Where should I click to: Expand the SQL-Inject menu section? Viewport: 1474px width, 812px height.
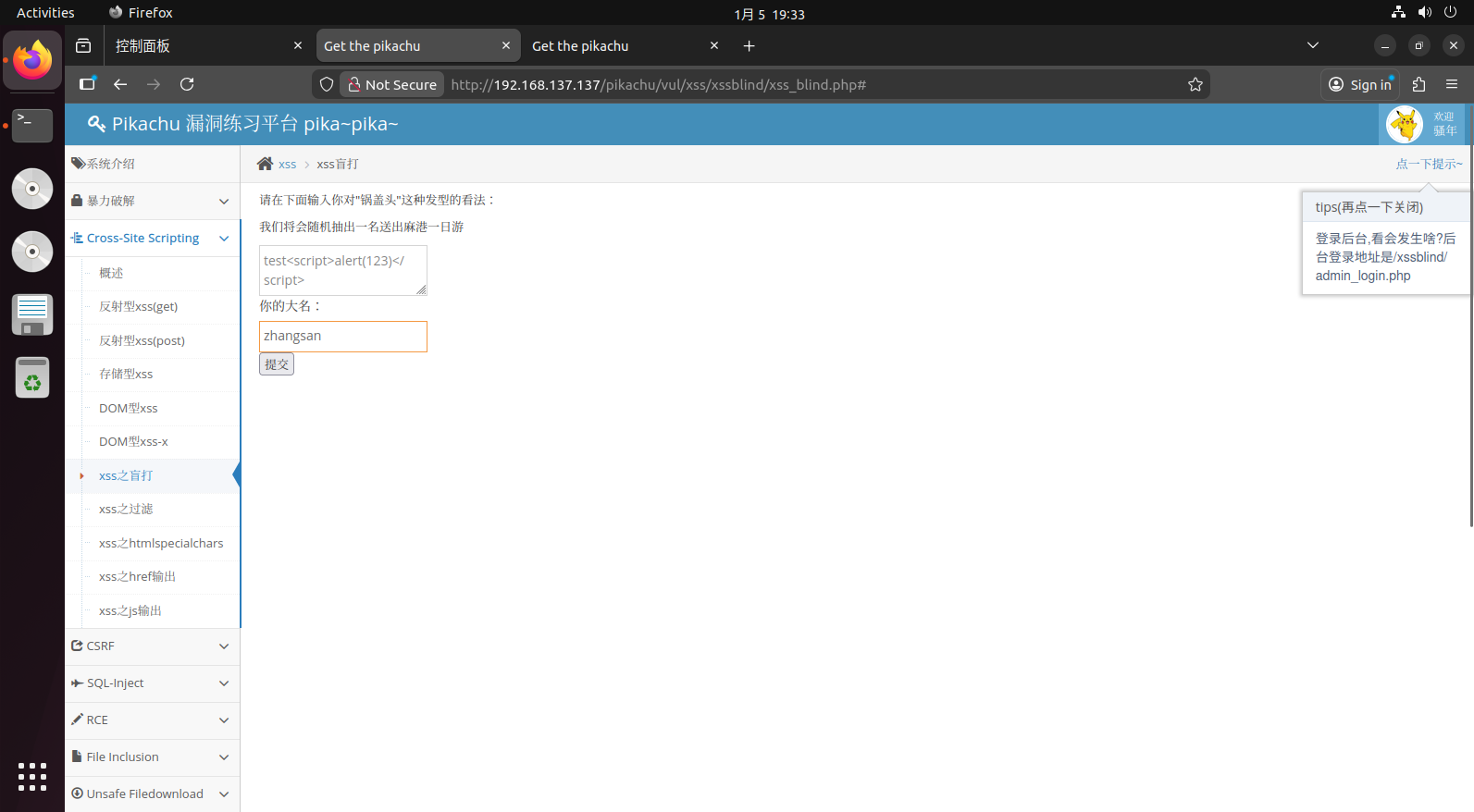tap(153, 683)
